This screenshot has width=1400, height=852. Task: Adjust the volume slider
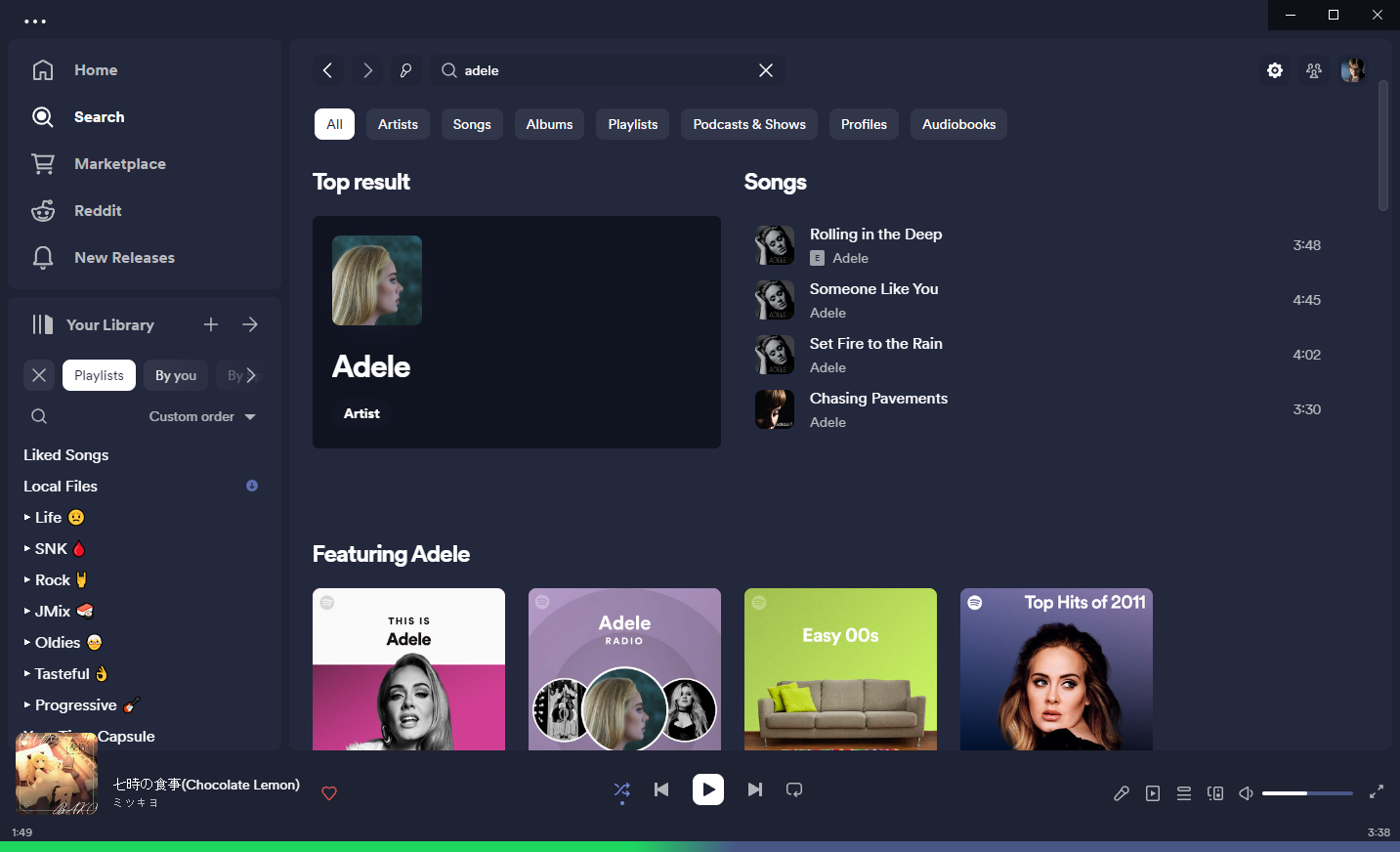point(1307,793)
